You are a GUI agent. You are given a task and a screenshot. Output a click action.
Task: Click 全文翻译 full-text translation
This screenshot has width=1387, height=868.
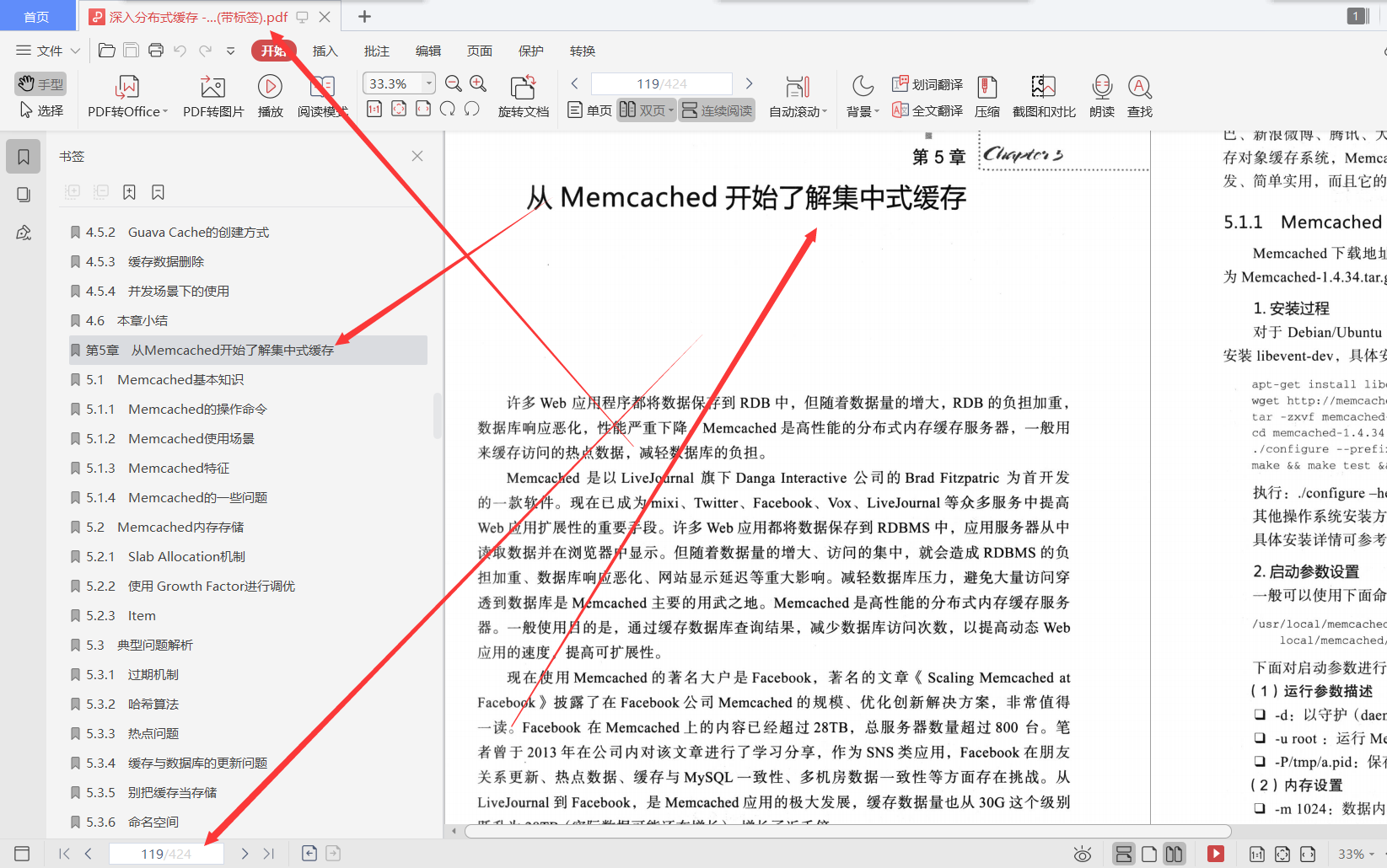(x=927, y=110)
